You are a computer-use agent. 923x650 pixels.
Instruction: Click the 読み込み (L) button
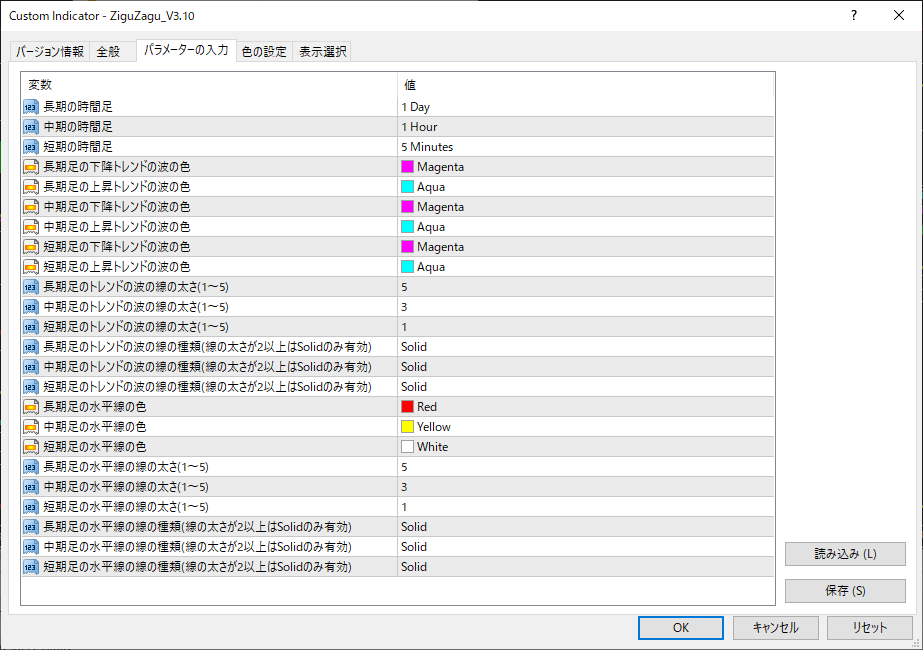pos(845,554)
